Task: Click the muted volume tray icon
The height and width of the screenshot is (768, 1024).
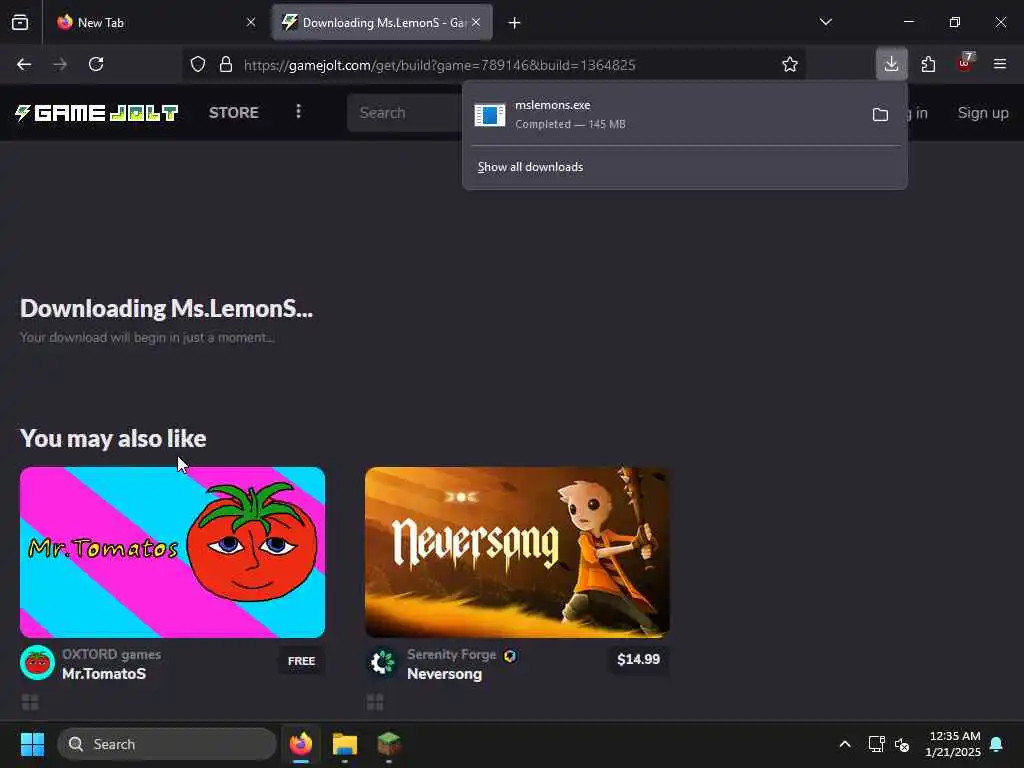Action: pyautogui.click(x=903, y=744)
